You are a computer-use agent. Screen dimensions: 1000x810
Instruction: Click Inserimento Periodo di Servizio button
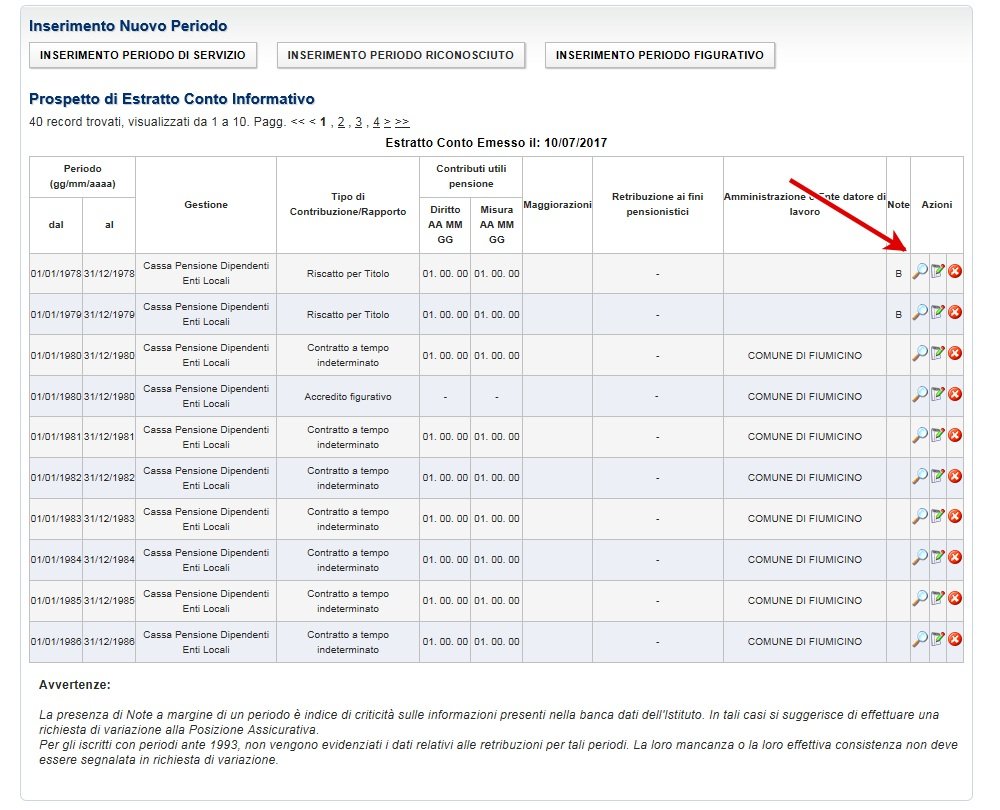pos(143,55)
